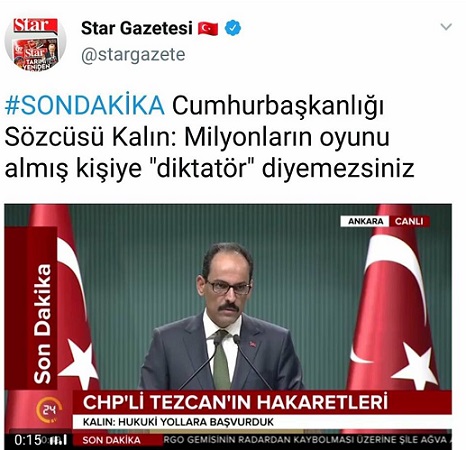Click the red CANLI live badge
Screen dimensions: 466x450
(409, 221)
